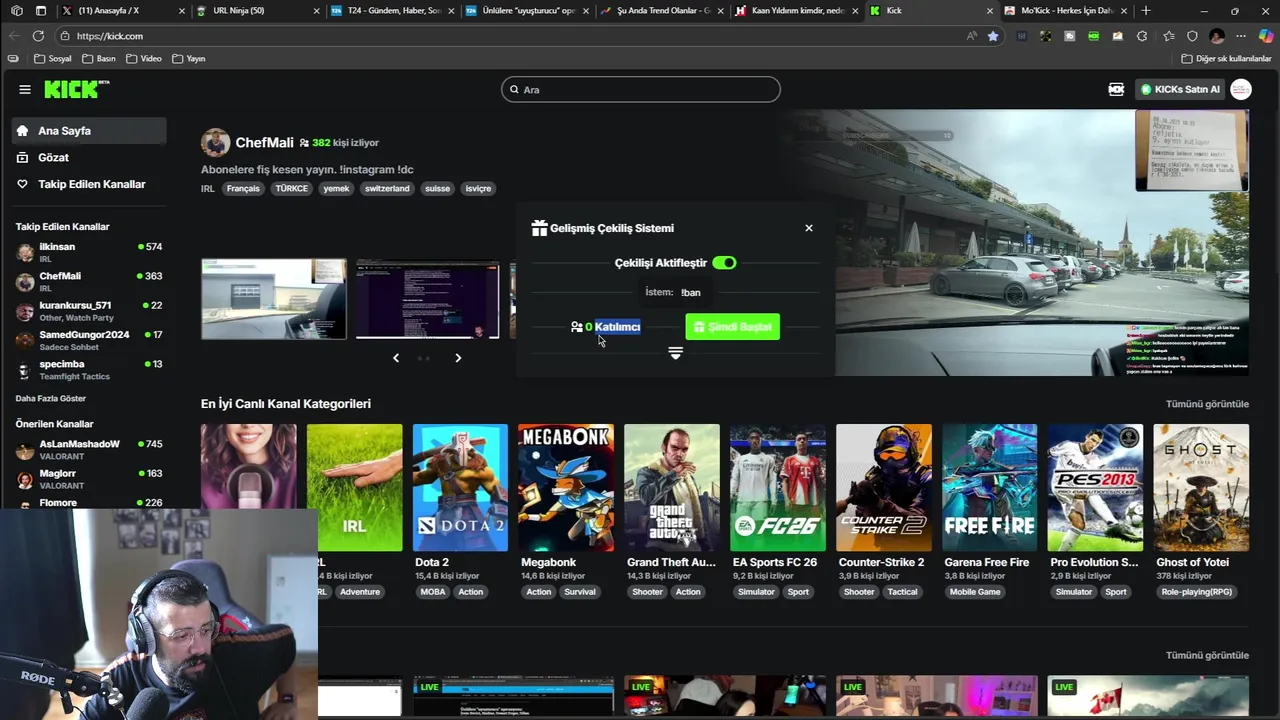
Task: Open the browser extensions puzzle icon
Action: click(x=1142, y=36)
